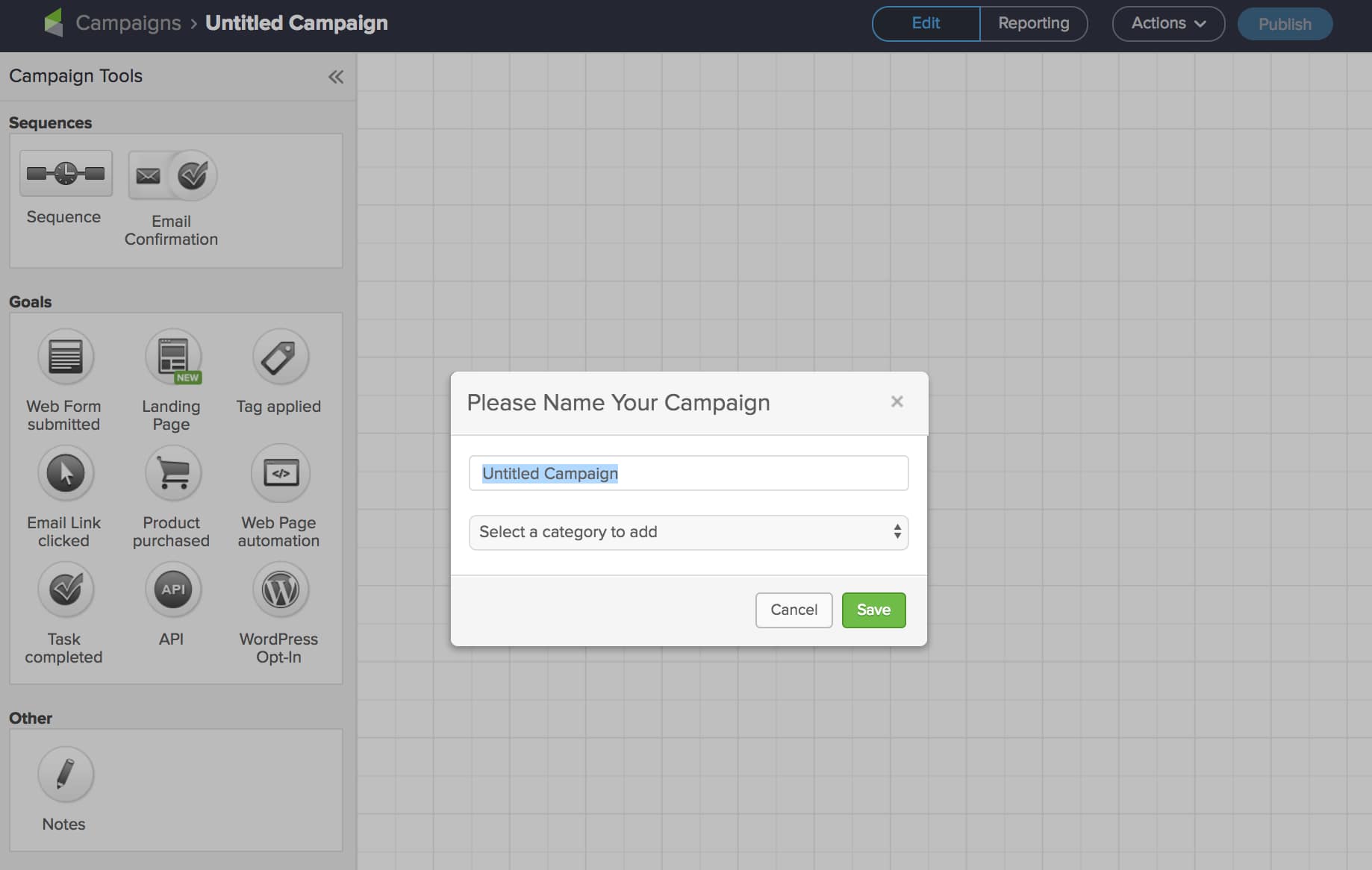Collapse the Campaign Tools sidebar
The image size is (1372, 870).
(x=335, y=76)
